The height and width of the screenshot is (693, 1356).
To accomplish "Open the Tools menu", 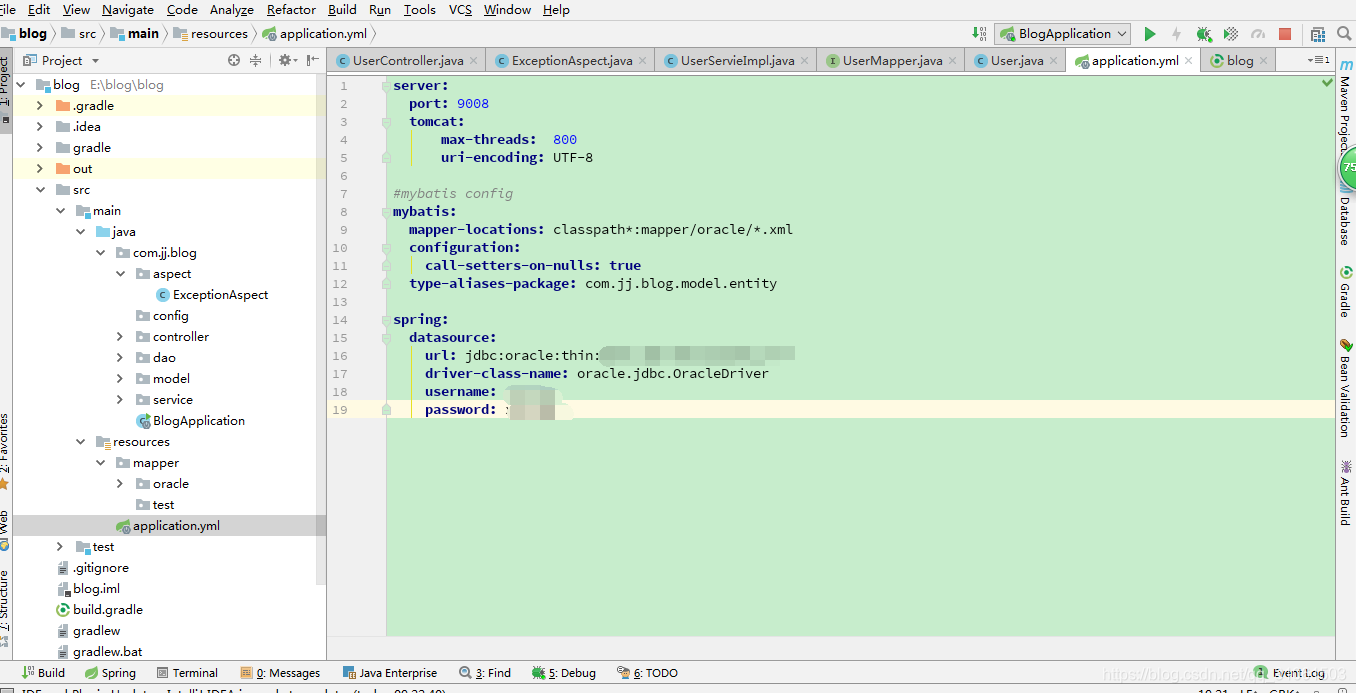I will click(419, 9).
